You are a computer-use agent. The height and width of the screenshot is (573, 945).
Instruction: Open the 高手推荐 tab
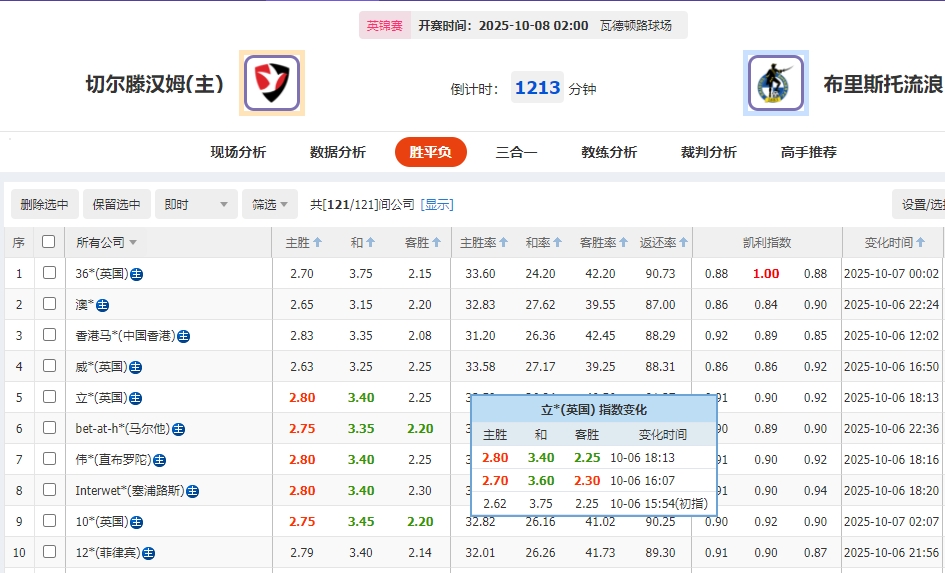tap(809, 152)
